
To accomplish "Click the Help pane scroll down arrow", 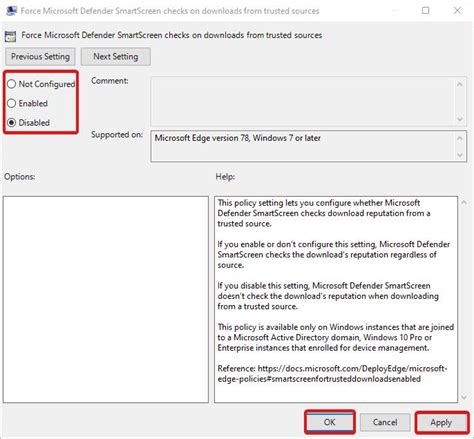I will [x=464, y=397].
